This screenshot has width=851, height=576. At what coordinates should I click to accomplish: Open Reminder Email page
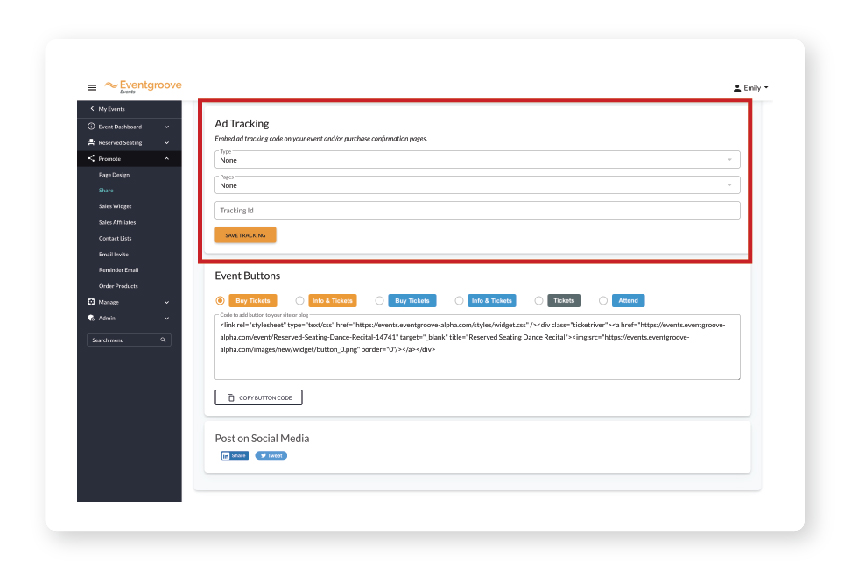coord(118,270)
